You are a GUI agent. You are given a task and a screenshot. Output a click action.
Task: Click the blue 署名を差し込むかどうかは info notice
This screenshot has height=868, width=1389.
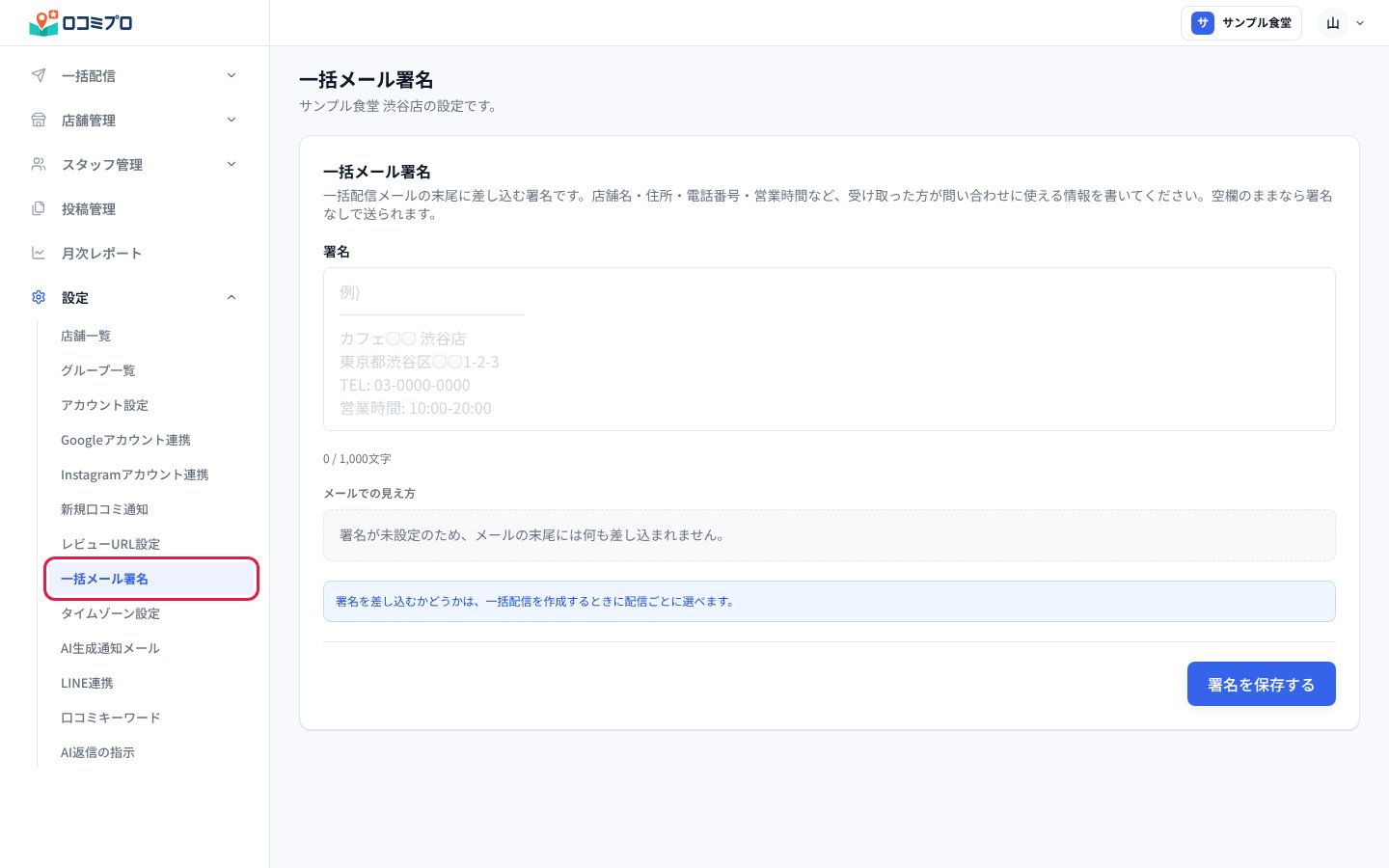tap(830, 602)
